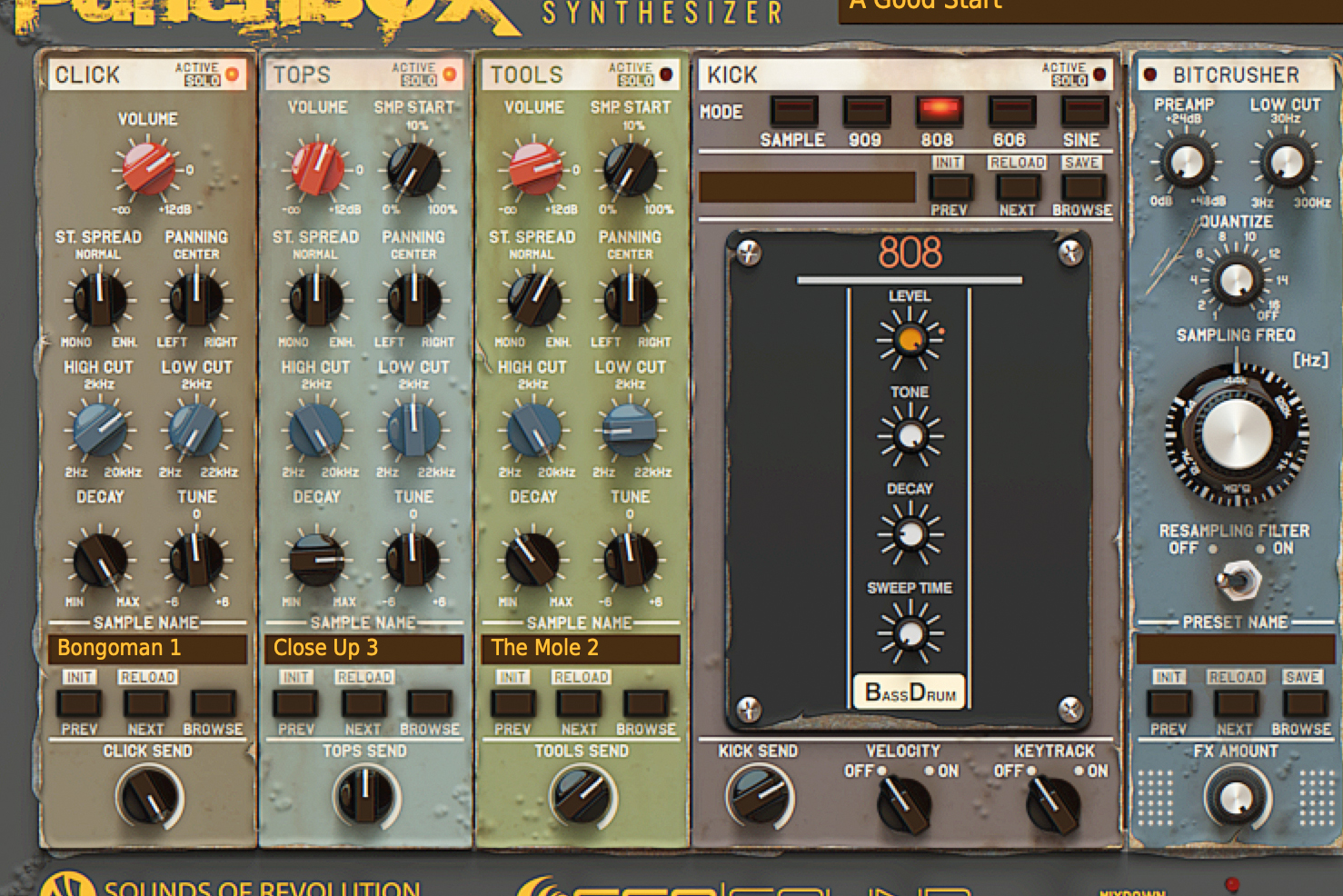Screen dimensions: 1343x896
Task: Click the CLICK SEND knob
Action: click(149, 796)
